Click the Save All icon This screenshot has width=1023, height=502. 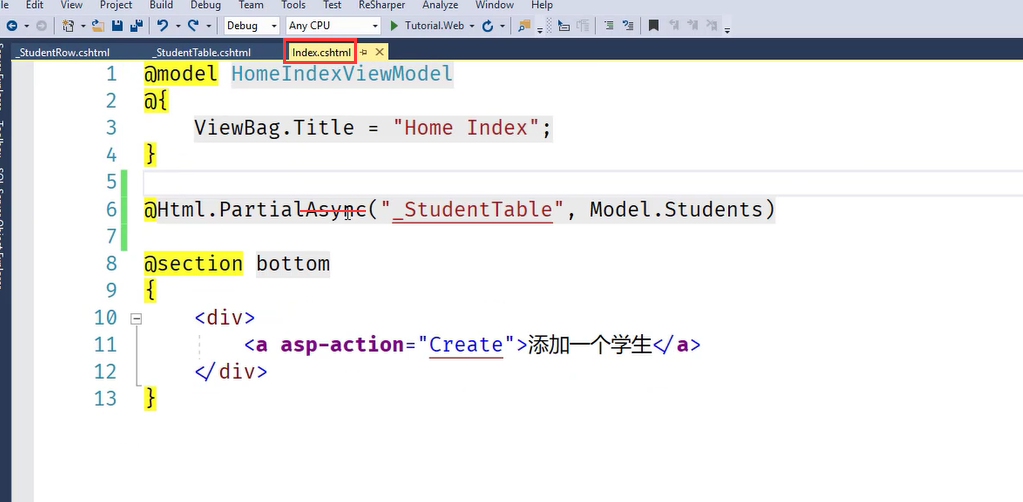pyautogui.click(x=134, y=25)
